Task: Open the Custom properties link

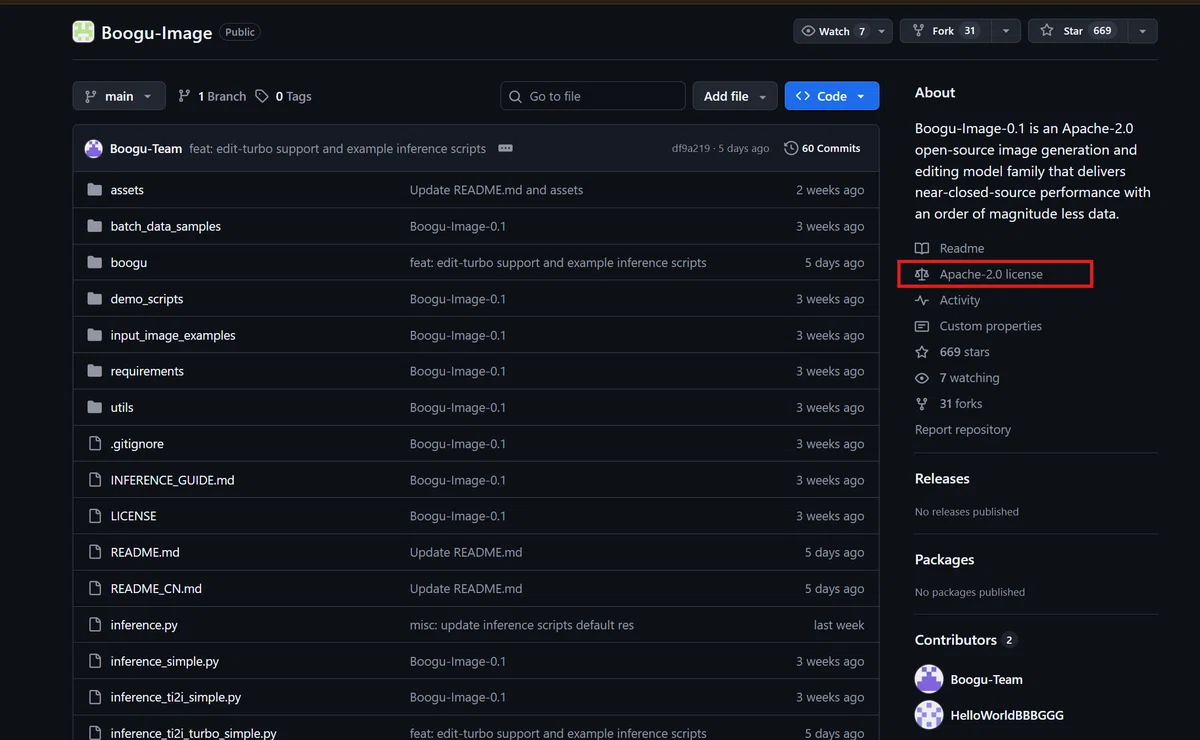Action: (991, 326)
